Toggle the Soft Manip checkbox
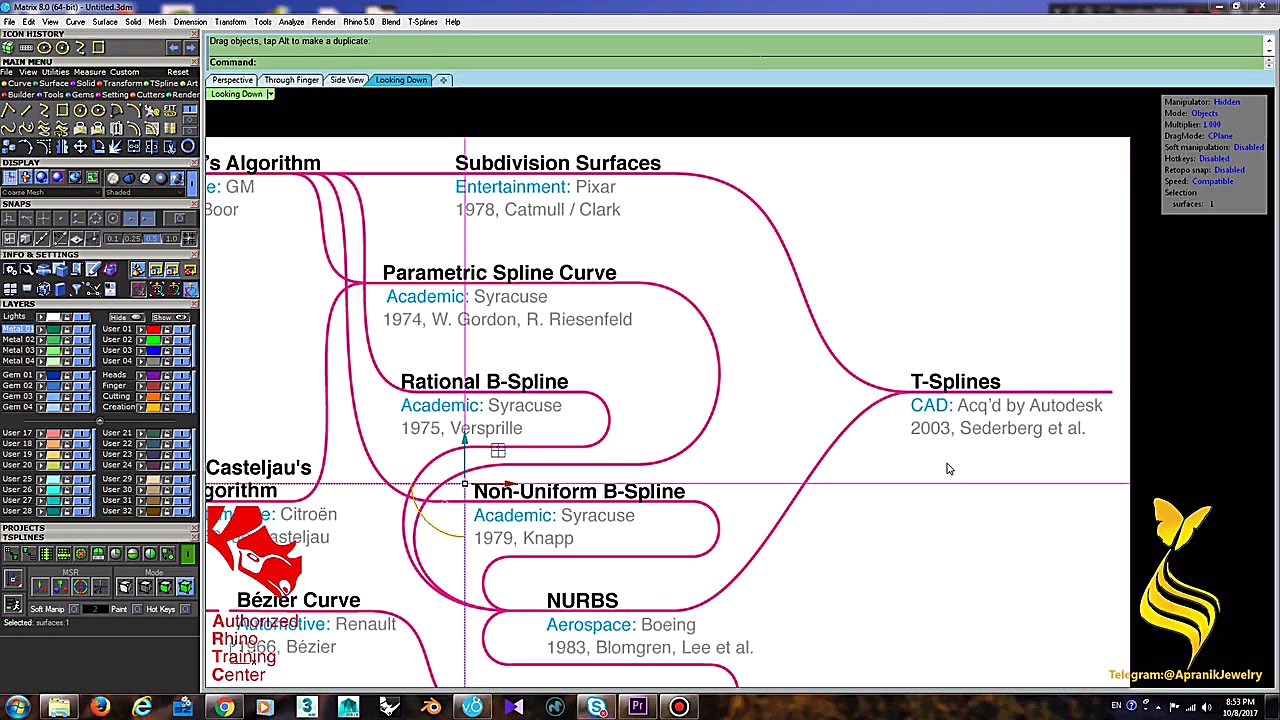 point(74,609)
